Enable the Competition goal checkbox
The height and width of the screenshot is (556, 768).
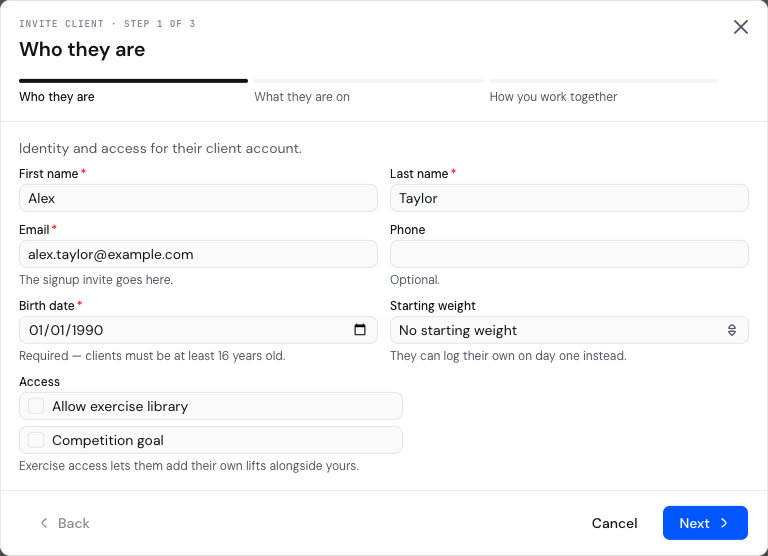tap(36, 440)
